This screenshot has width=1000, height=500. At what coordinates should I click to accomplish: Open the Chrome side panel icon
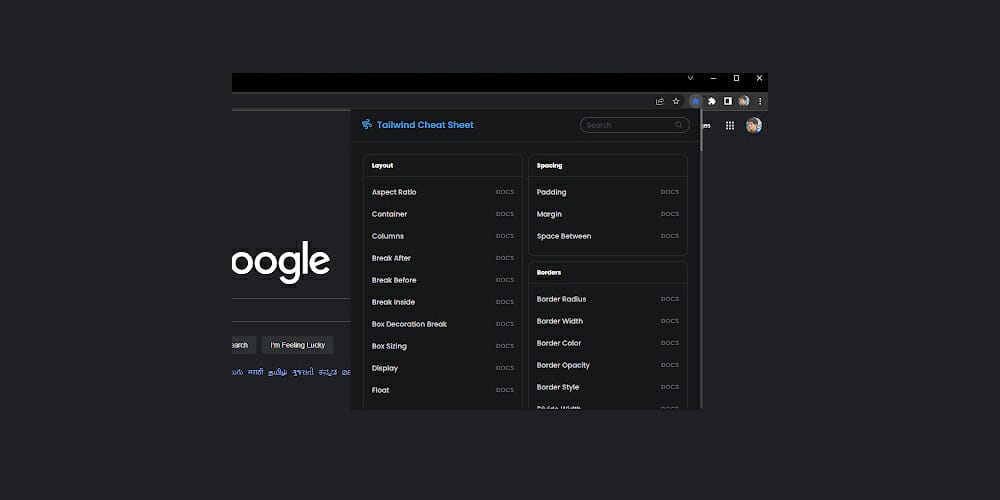[728, 101]
